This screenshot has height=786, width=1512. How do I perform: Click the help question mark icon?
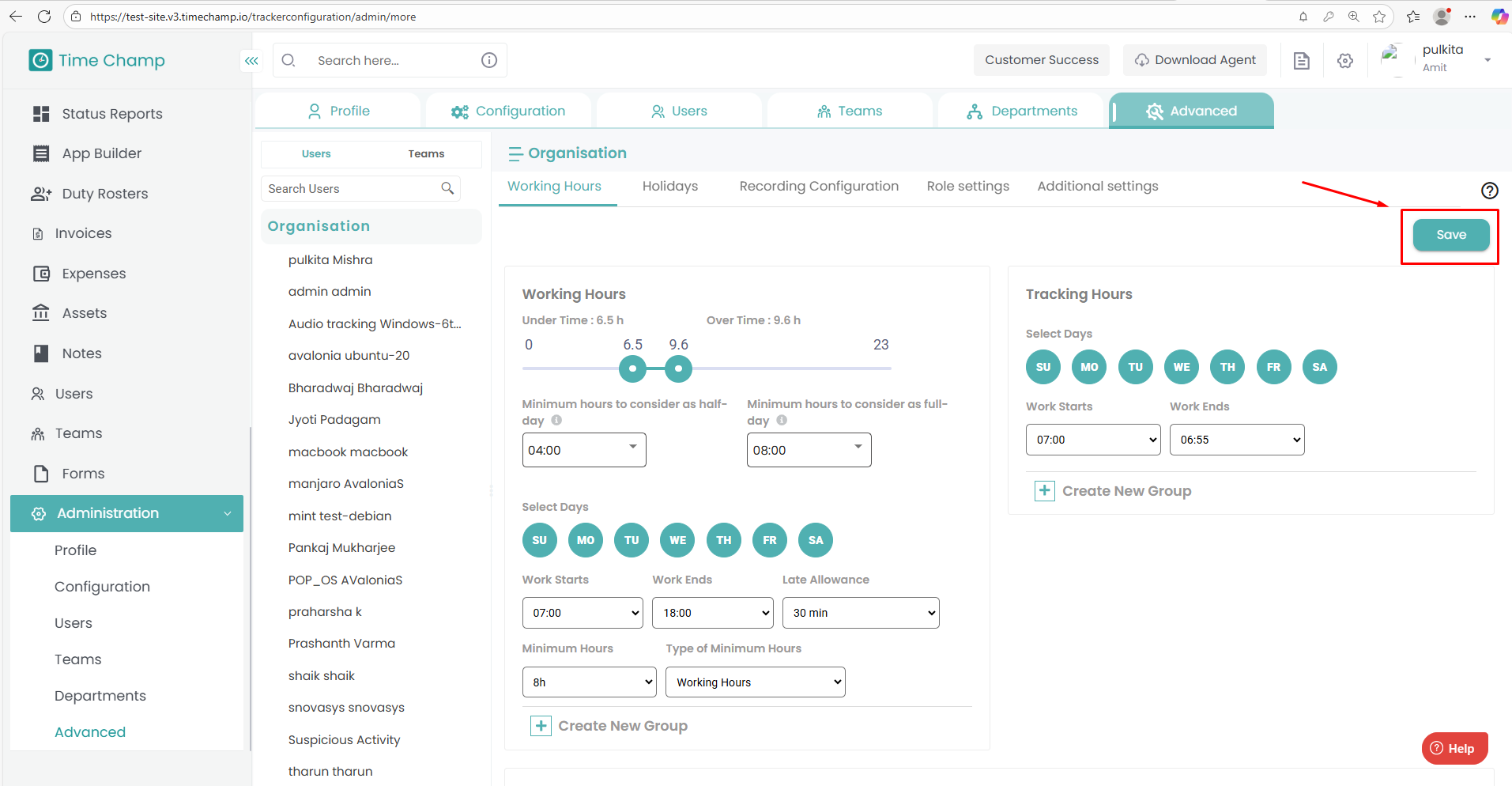click(x=1489, y=191)
